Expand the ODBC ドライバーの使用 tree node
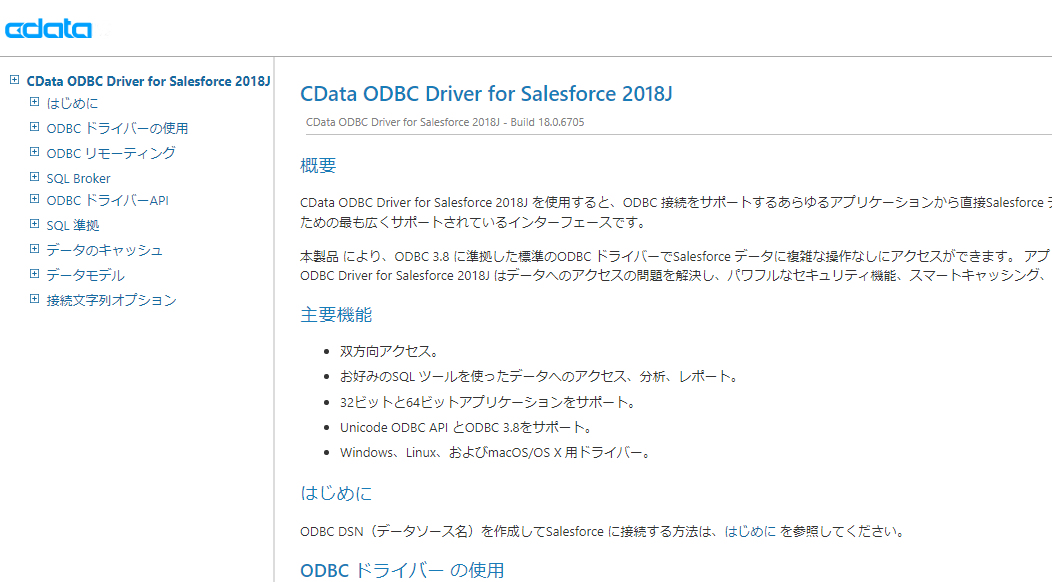Screen dimensions: 1052x582 pos(33,128)
